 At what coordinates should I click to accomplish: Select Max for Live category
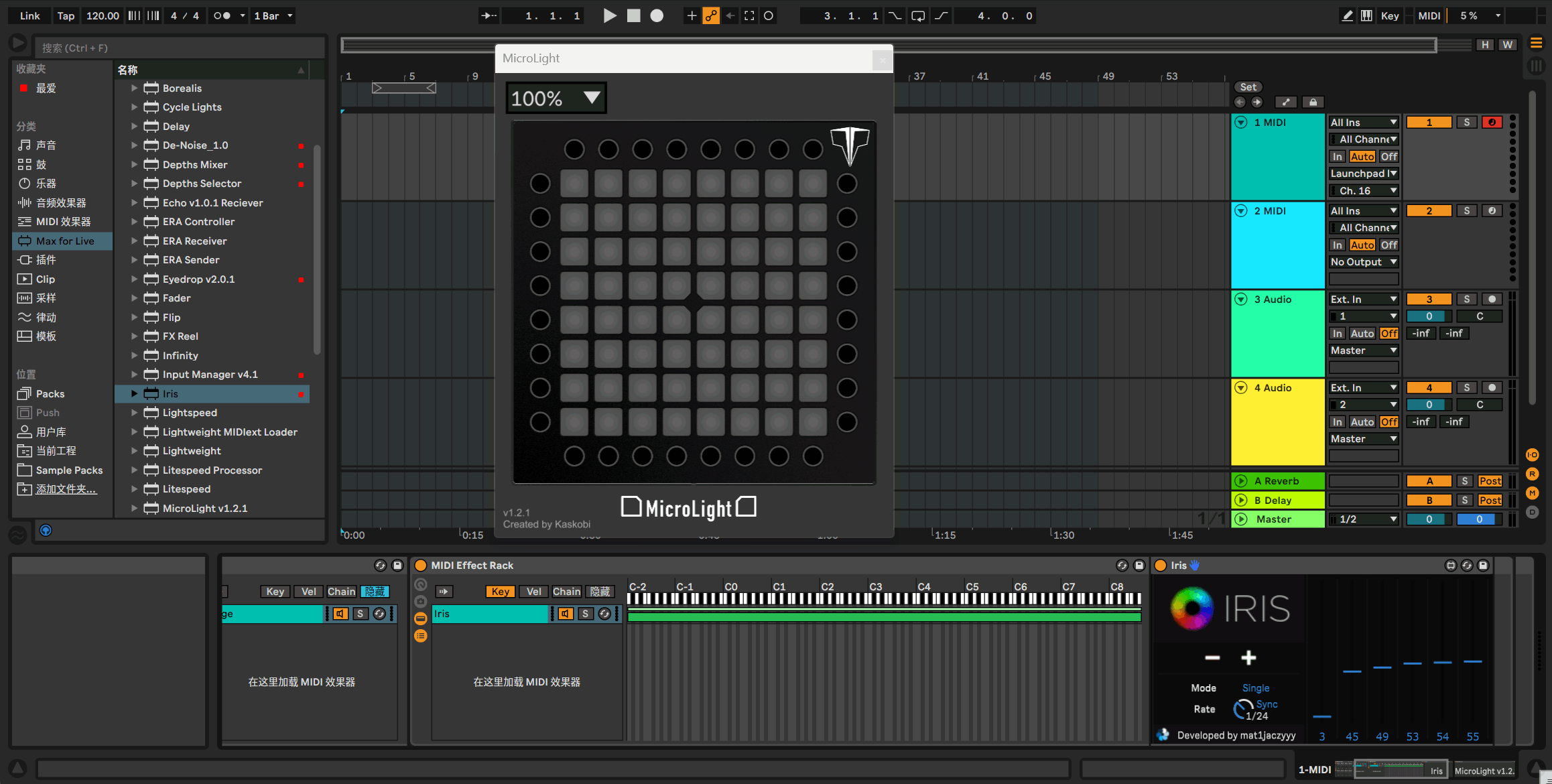pos(64,241)
